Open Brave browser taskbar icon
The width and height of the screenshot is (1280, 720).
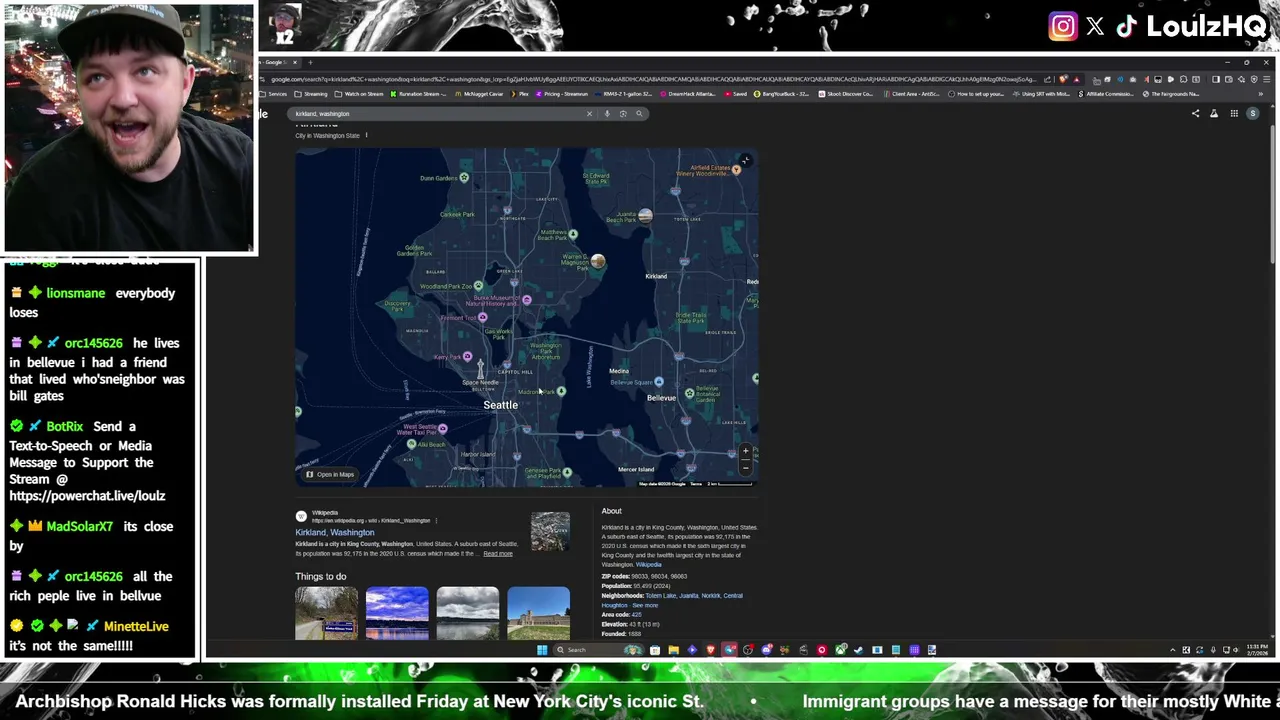point(711,650)
